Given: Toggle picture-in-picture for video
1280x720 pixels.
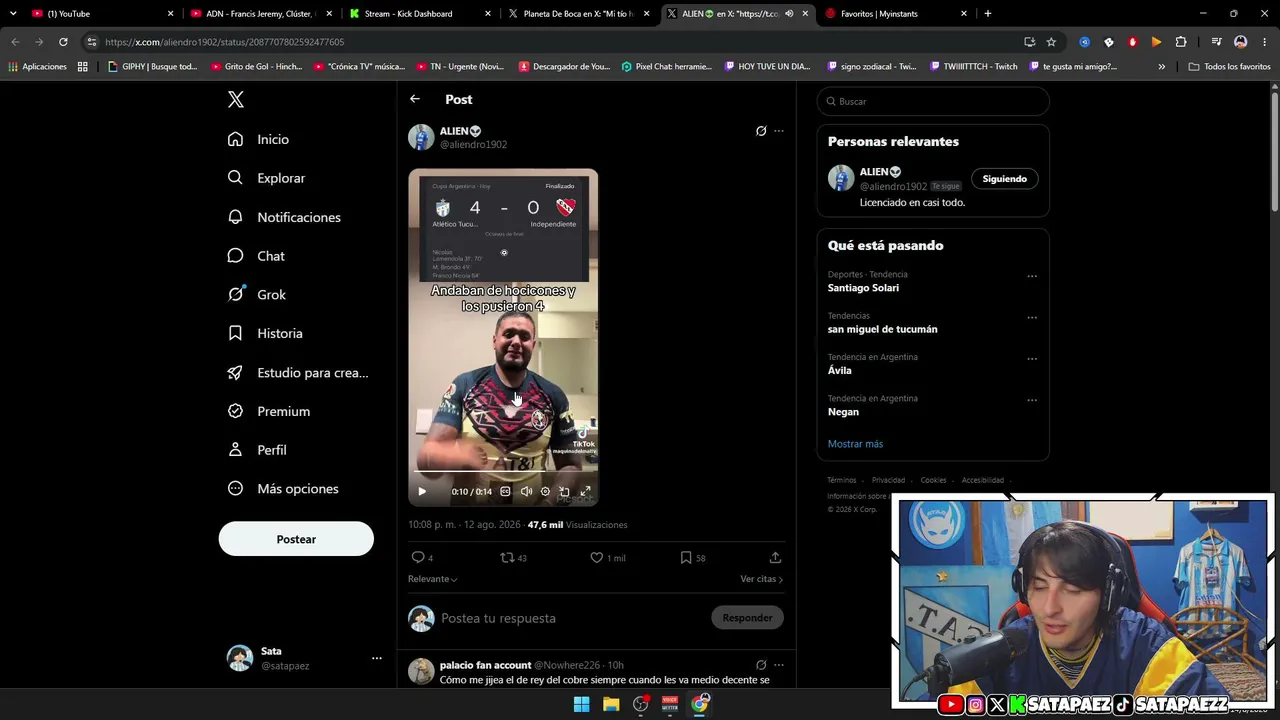Looking at the screenshot, I should 564,491.
